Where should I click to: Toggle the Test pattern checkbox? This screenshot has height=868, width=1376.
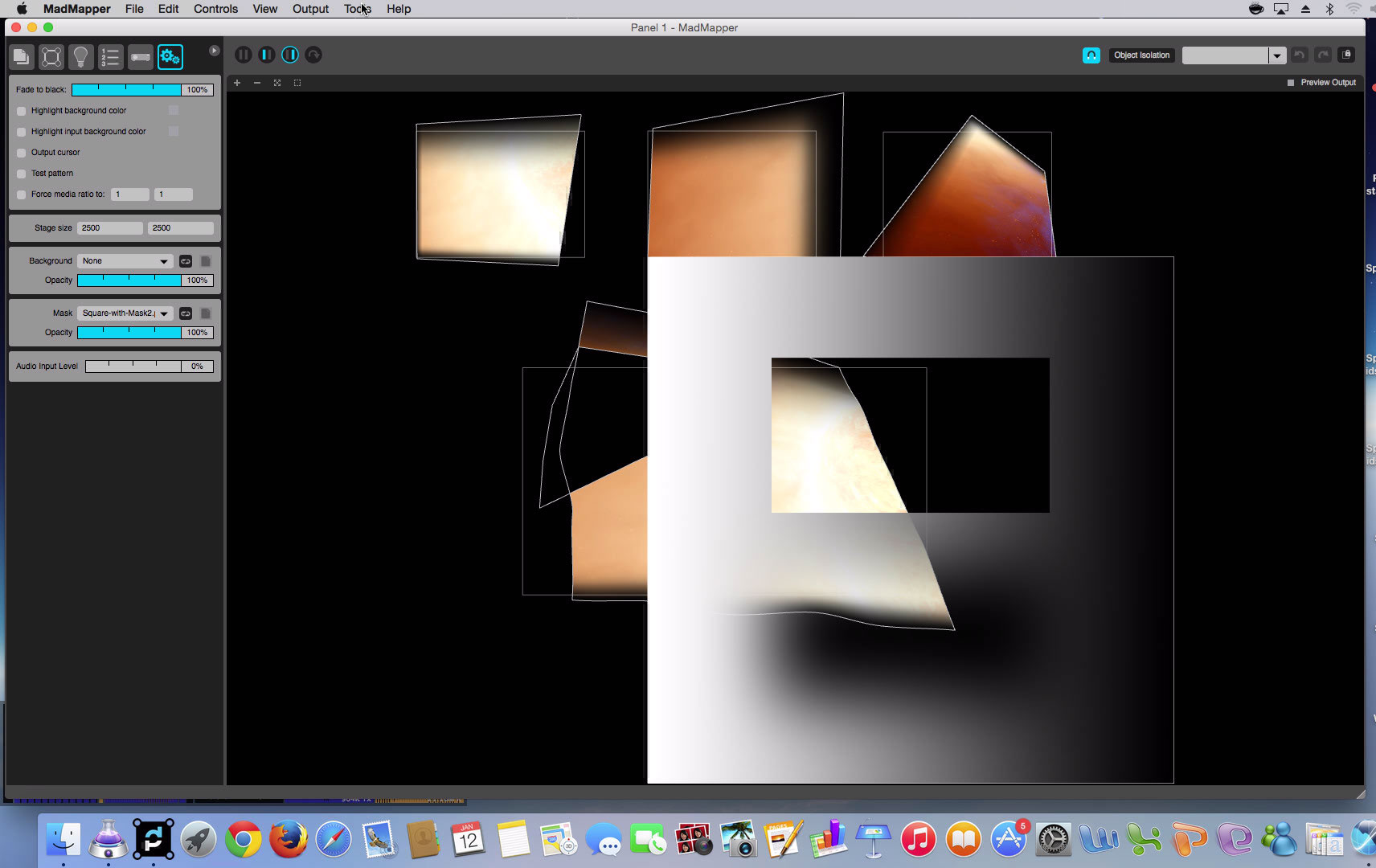pos(22,174)
